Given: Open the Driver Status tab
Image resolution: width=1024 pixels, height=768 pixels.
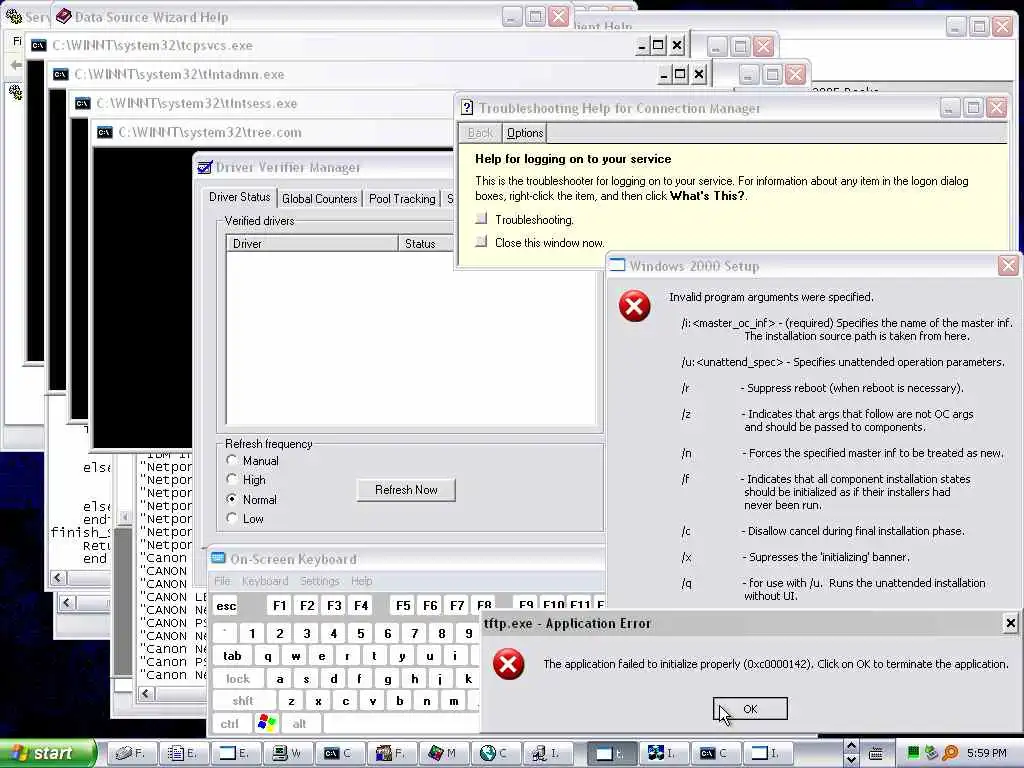Looking at the screenshot, I should click(x=240, y=197).
